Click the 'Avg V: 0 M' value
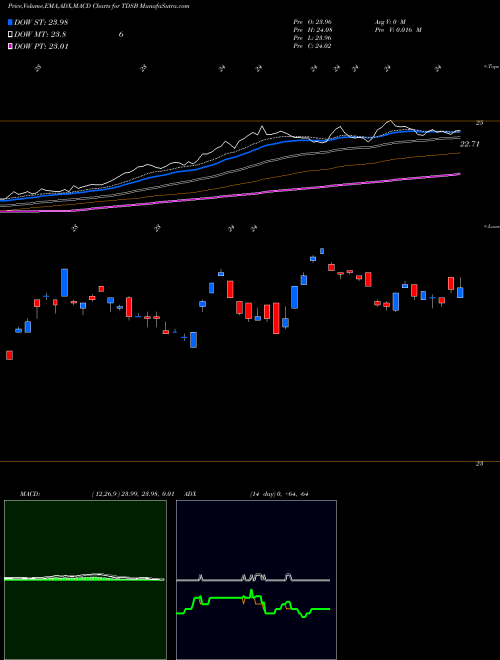 pyautogui.click(x=391, y=22)
